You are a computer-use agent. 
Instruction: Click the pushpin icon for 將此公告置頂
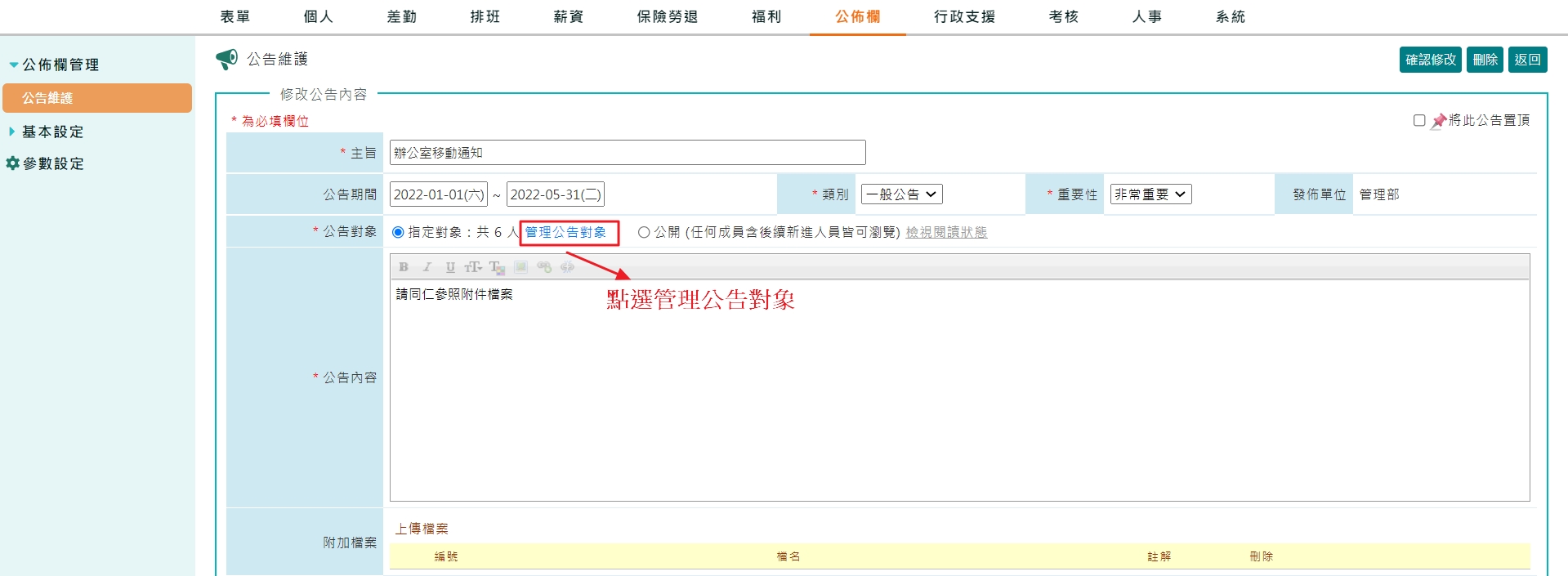pyautogui.click(x=1439, y=121)
